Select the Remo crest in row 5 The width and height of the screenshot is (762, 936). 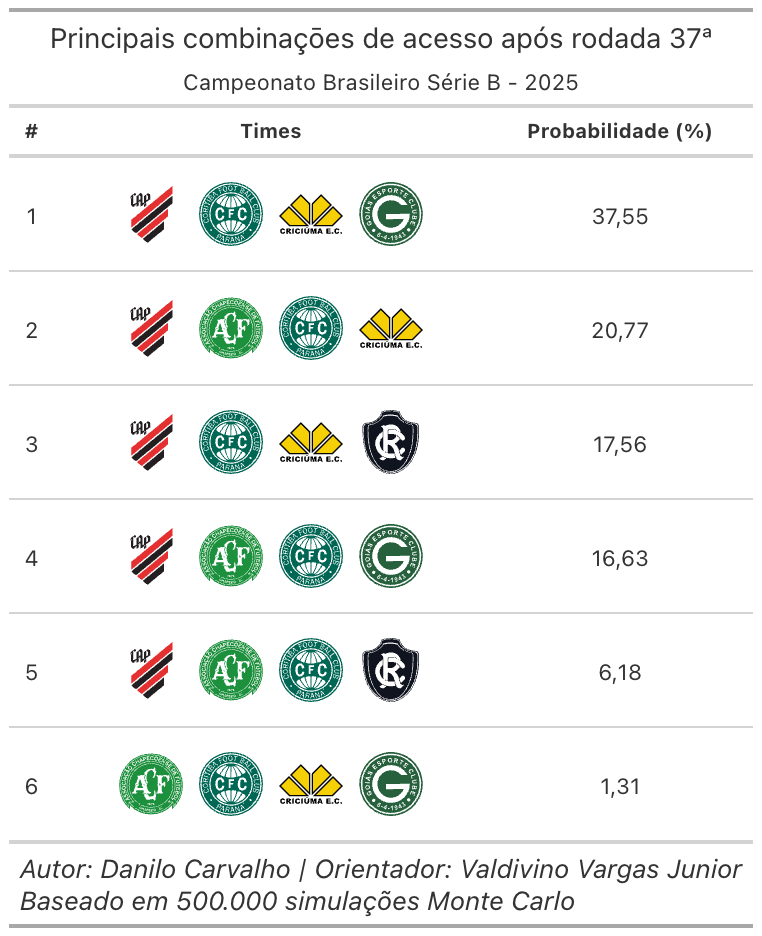point(391,671)
